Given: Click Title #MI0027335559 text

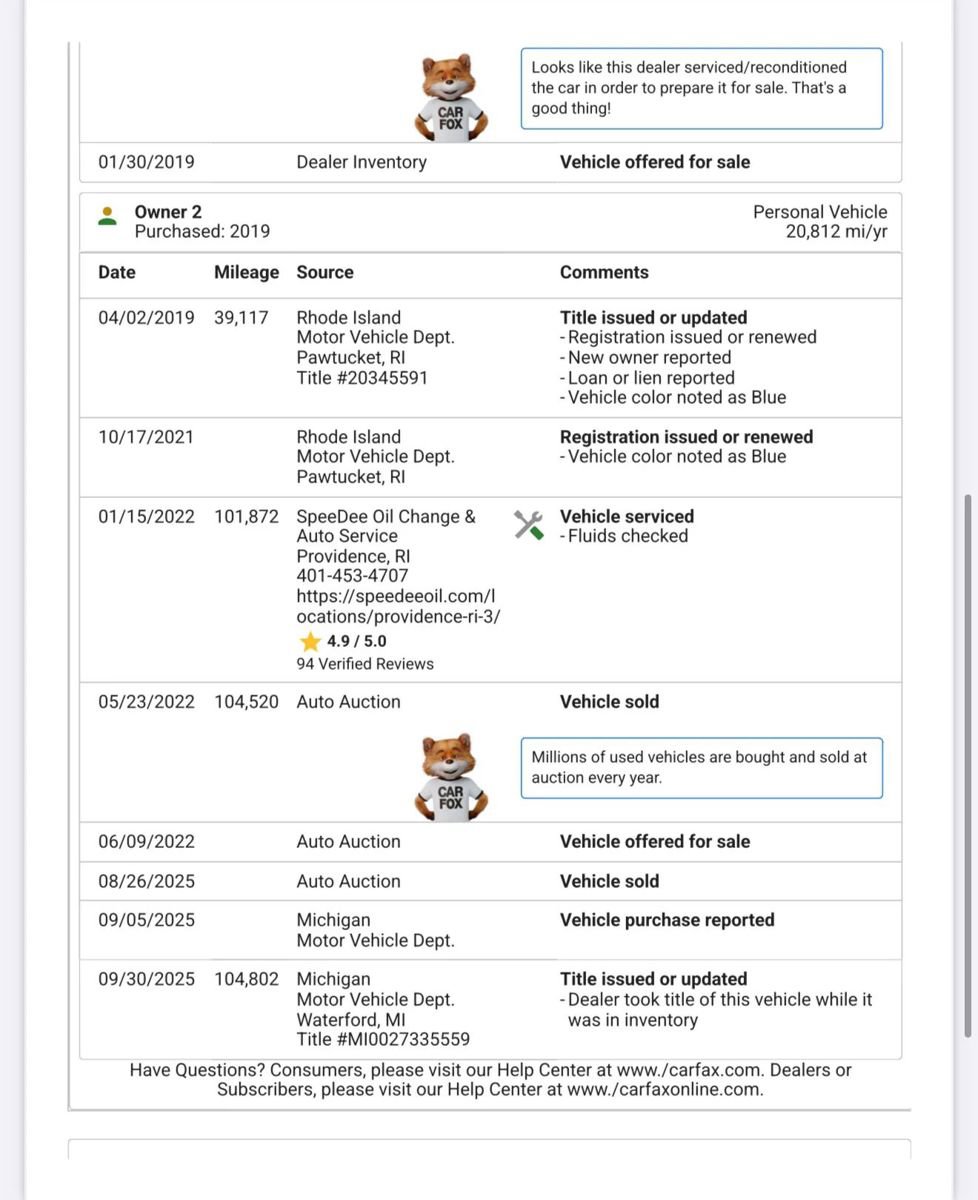Looking at the screenshot, I should [x=383, y=1040].
